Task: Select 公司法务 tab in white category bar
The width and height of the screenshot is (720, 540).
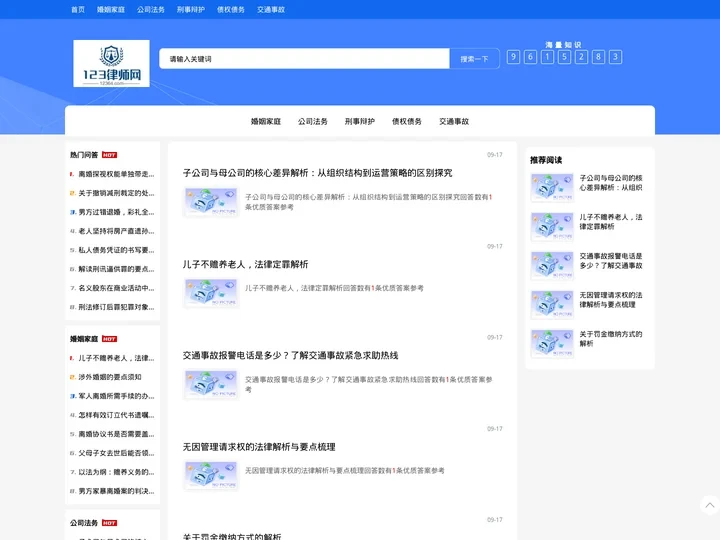Action: click(x=313, y=122)
